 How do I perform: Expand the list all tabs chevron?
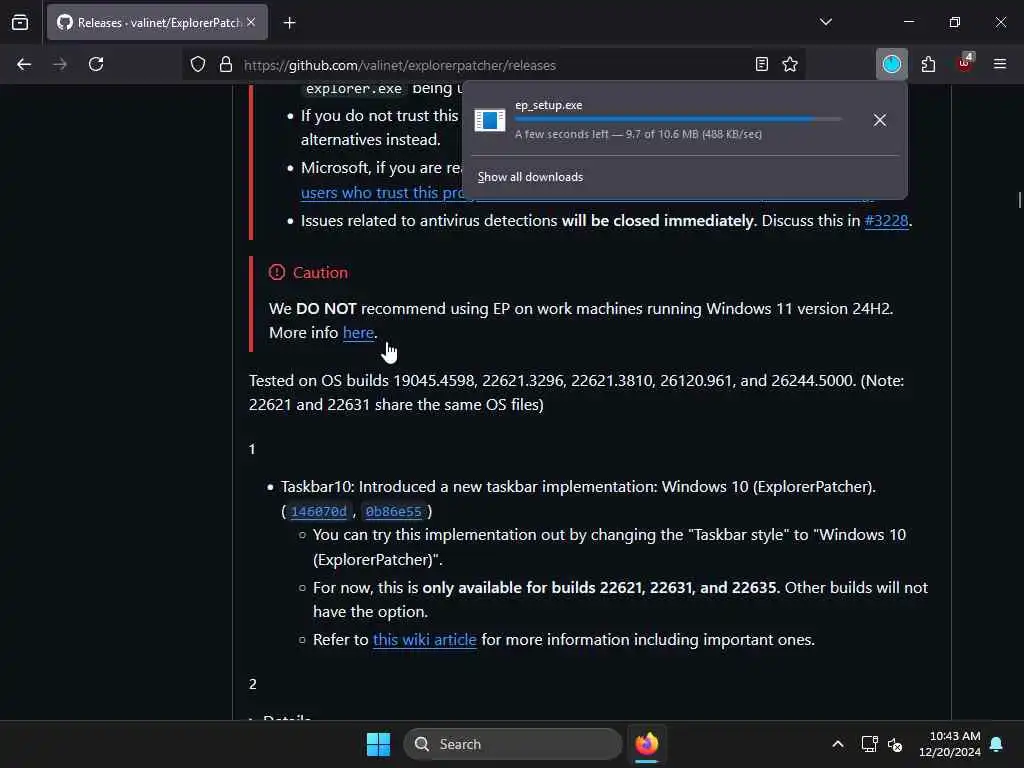(x=825, y=22)
